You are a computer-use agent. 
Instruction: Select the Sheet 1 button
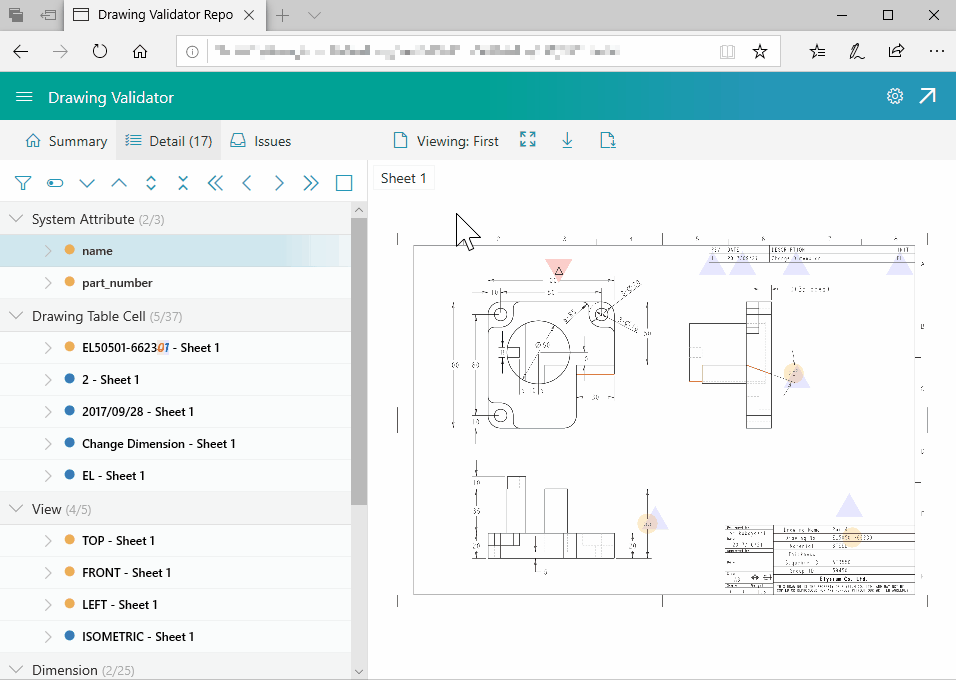pyautogui.click(x=404, y=178)
